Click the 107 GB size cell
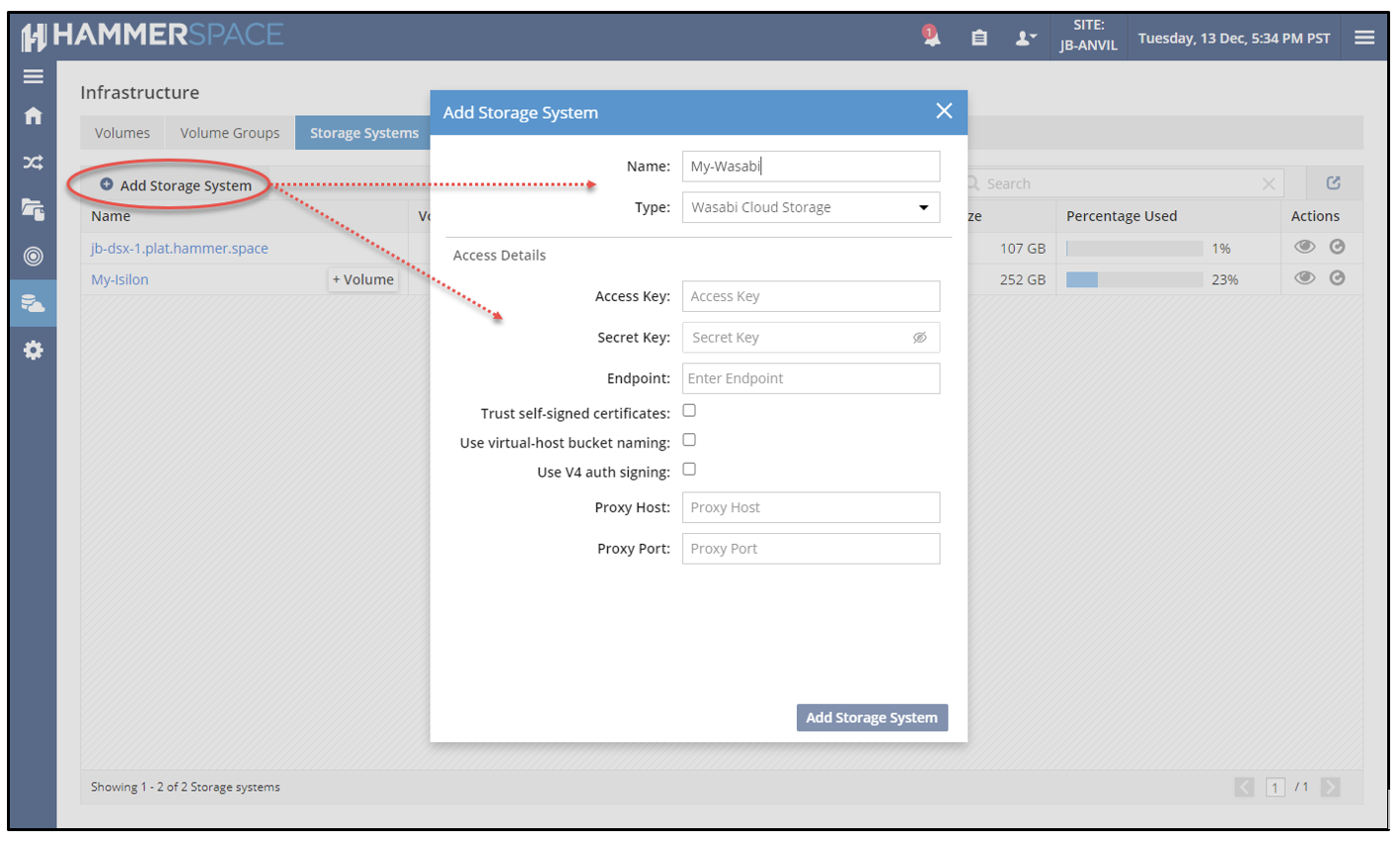The height and width of the screenshot is (841, 1400). pyautogui.click(x=1023, y=249)
